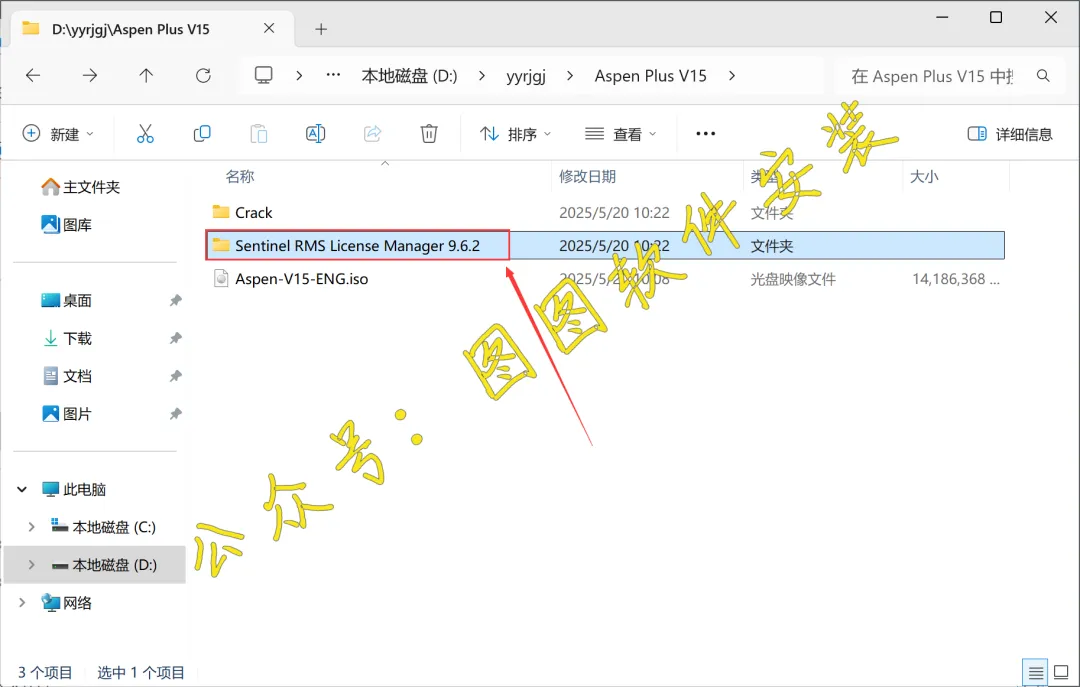Screen dimensions: 1080x687
Task: Delete the selection with trash icon
Action: tap(429, 134)
